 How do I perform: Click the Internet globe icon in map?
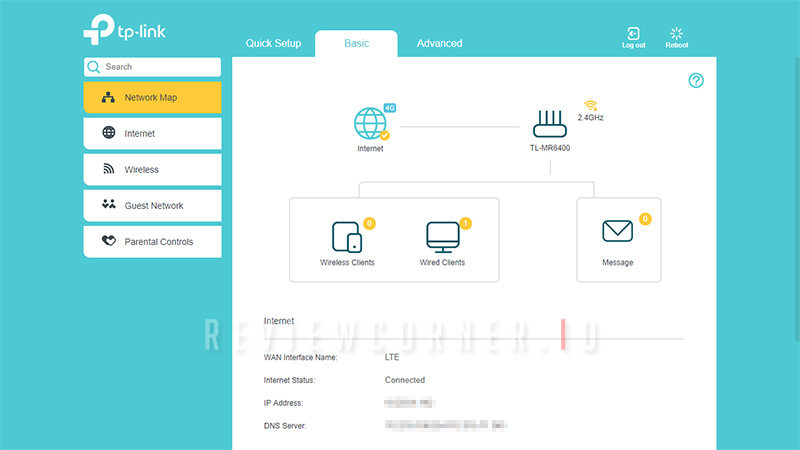click(x=370, y=123)
